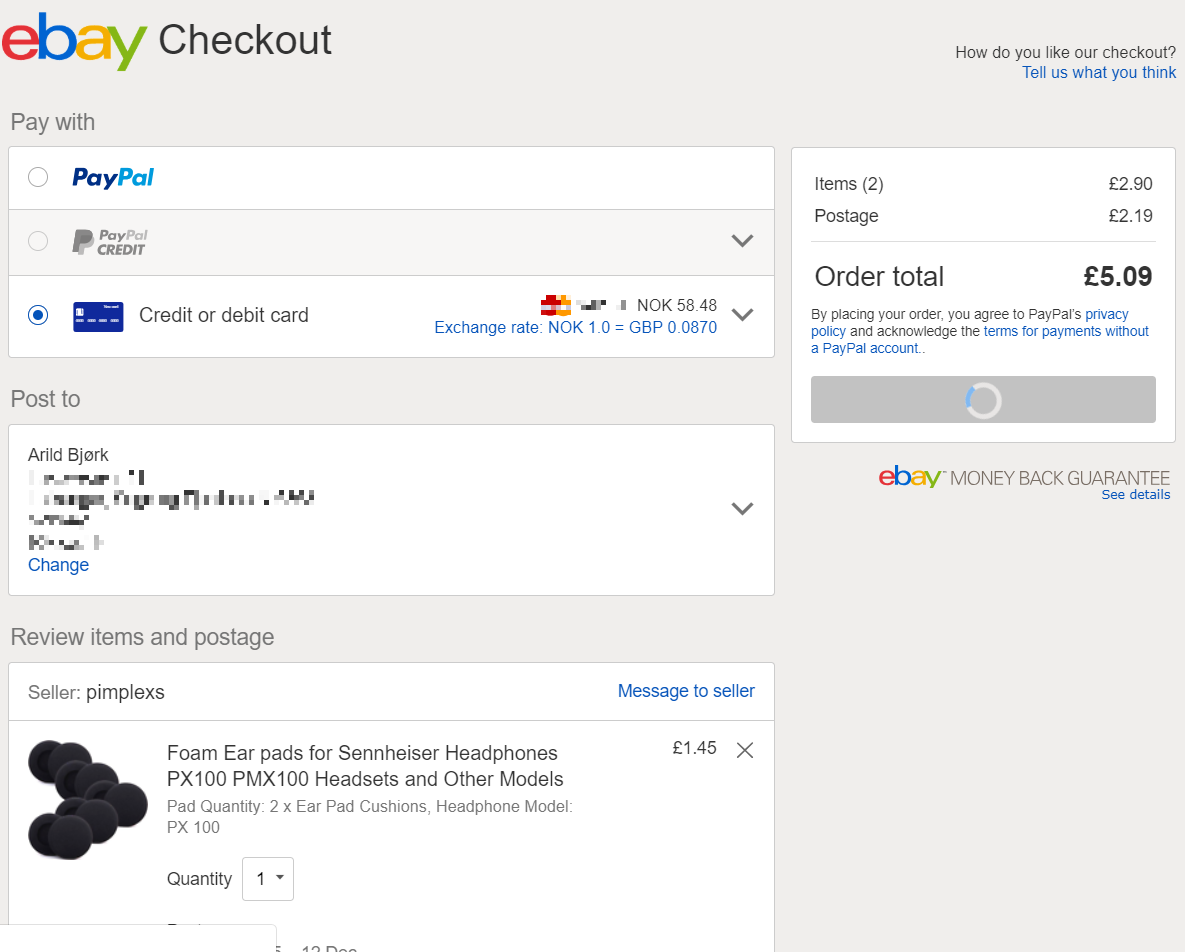Image resolution: width=1185 pixels, height=952 pixels.
Task: Select Credit or debit card radio button
Action: [x=38, y=315]
